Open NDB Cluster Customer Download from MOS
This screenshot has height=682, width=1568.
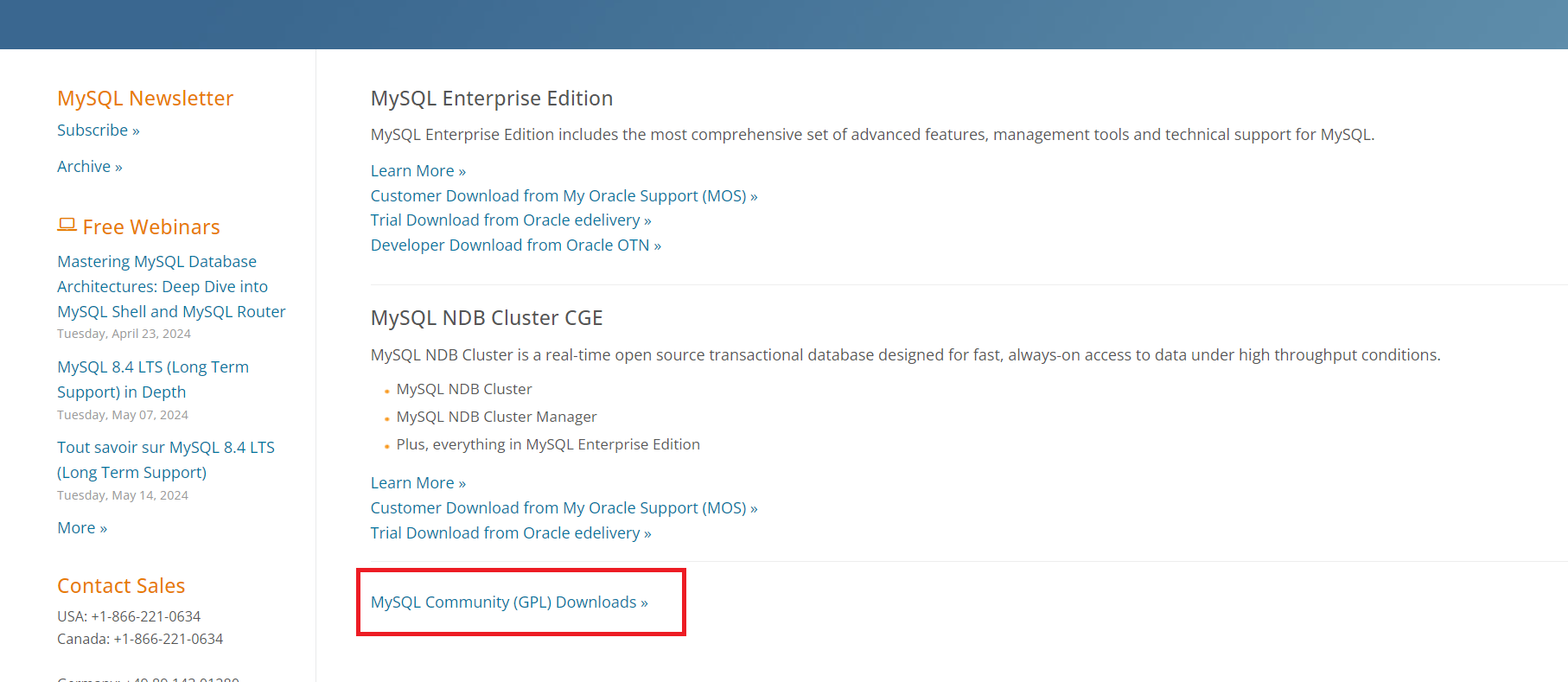564,508
